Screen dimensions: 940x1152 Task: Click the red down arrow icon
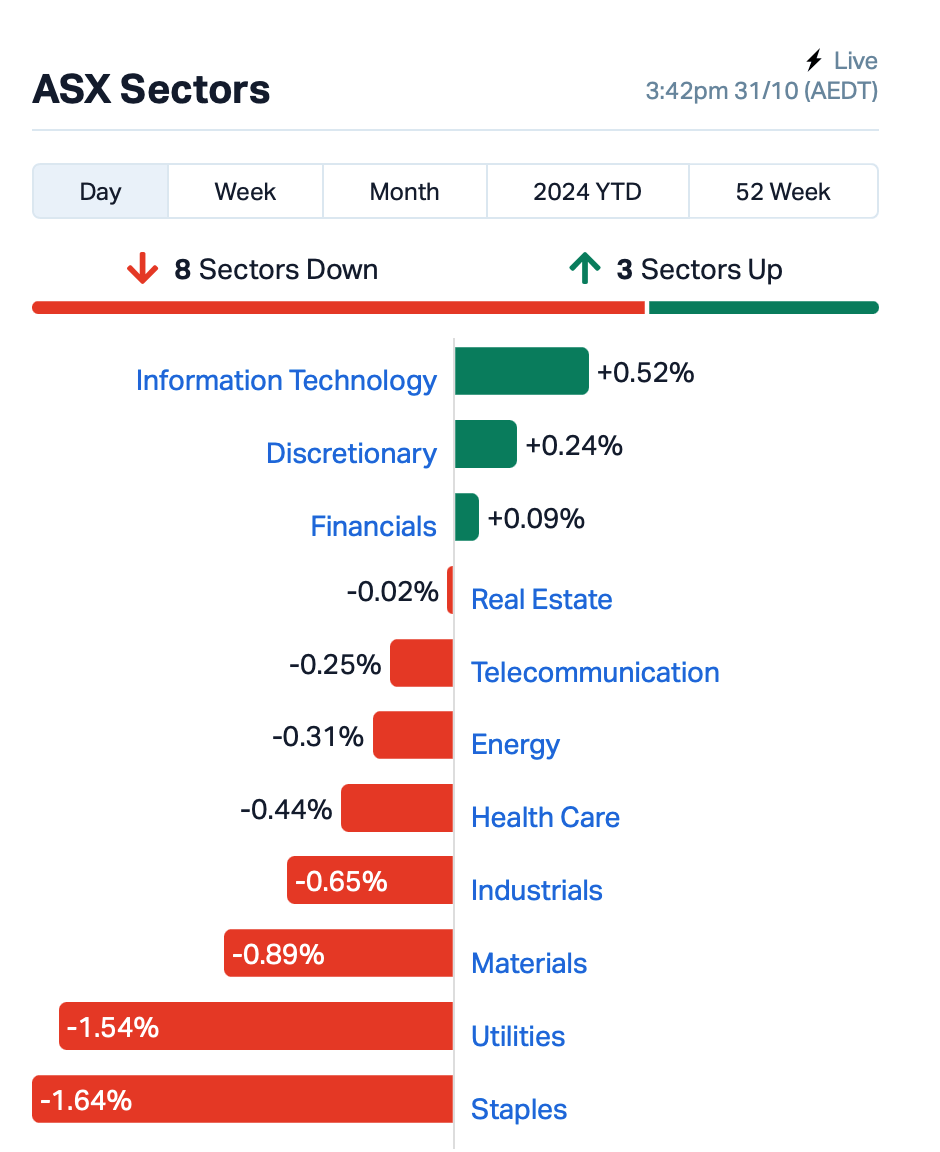(142, 269)
